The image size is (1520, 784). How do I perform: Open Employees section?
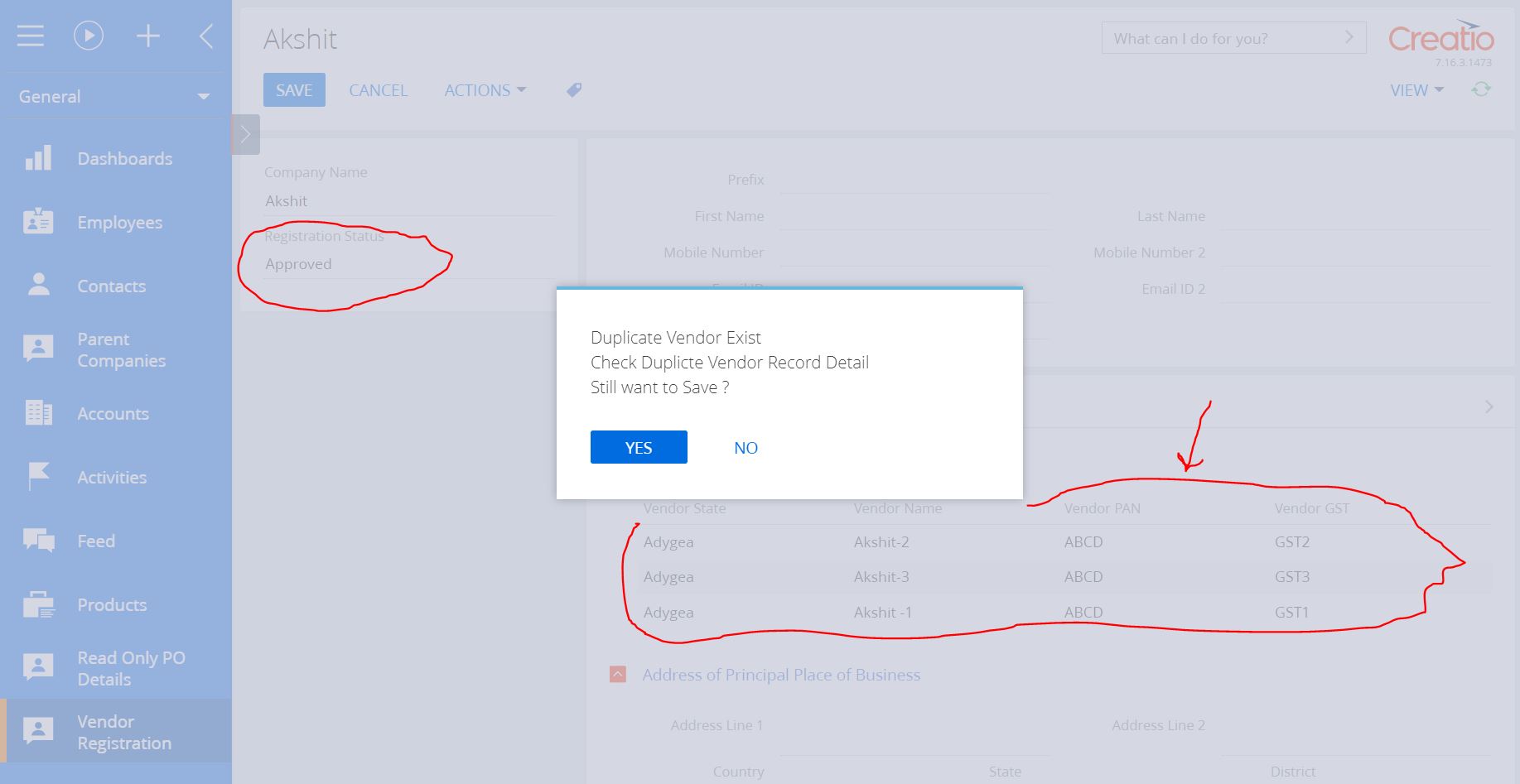point(119,222)
